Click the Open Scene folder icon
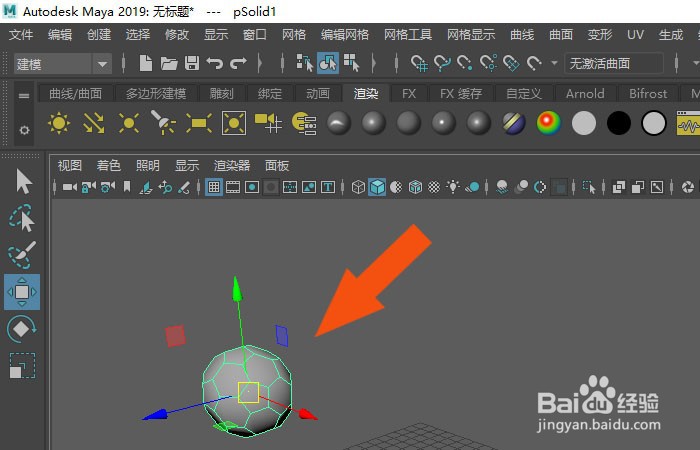This screenshot has width=700, height=450. pyautogui.click(x=169, y=63)
